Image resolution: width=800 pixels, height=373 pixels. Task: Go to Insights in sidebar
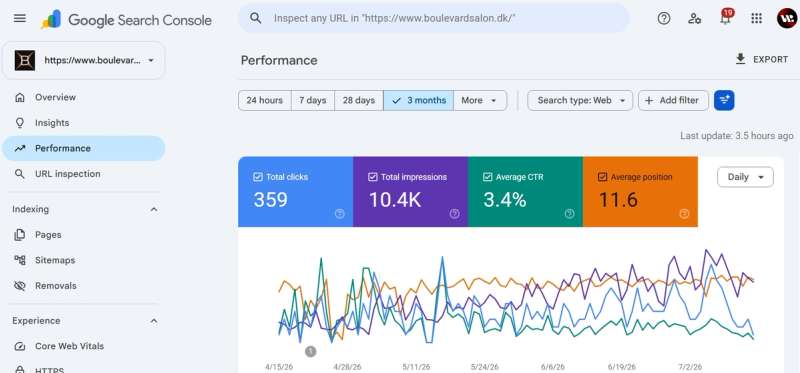(x=84, y=122)
